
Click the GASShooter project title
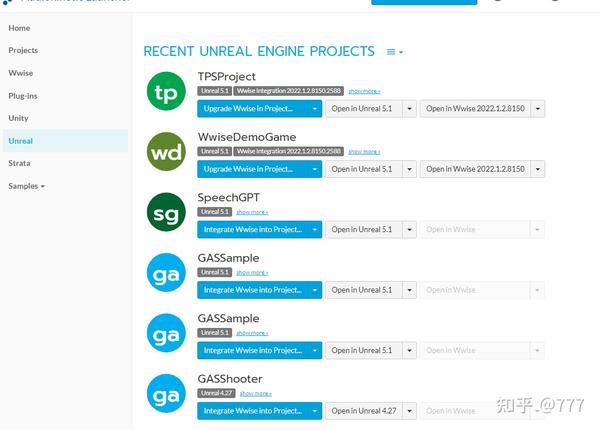pyautogui.click(x=230, y=379)
